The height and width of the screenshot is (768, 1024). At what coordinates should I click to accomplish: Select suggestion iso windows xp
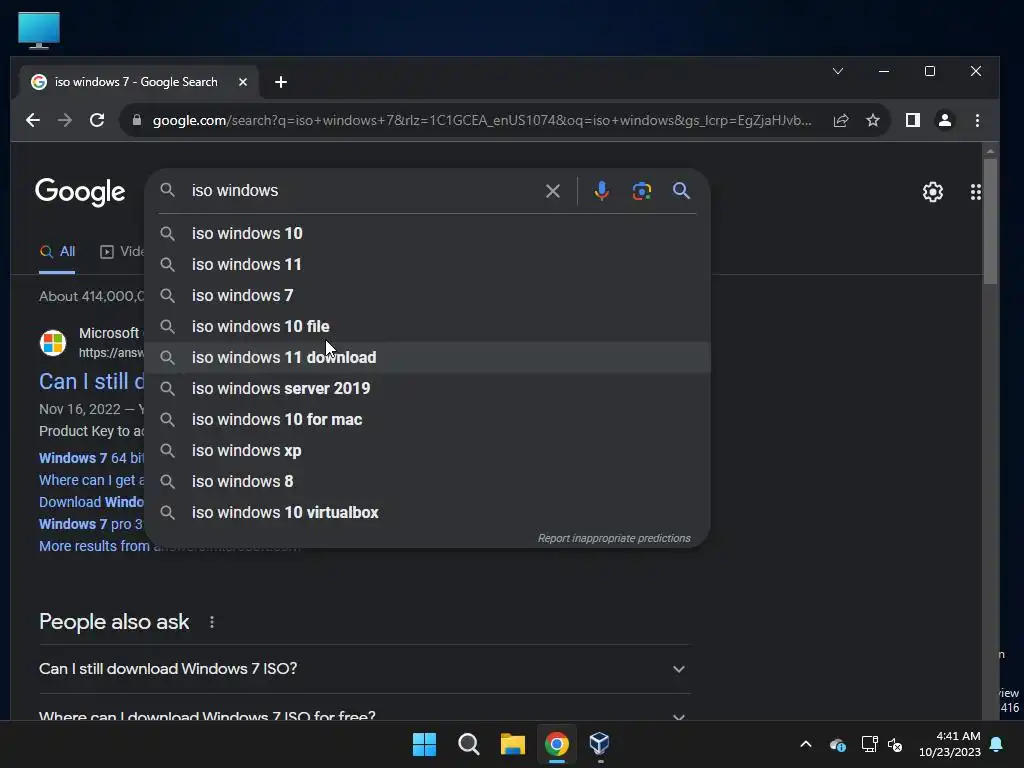[427, 451]
